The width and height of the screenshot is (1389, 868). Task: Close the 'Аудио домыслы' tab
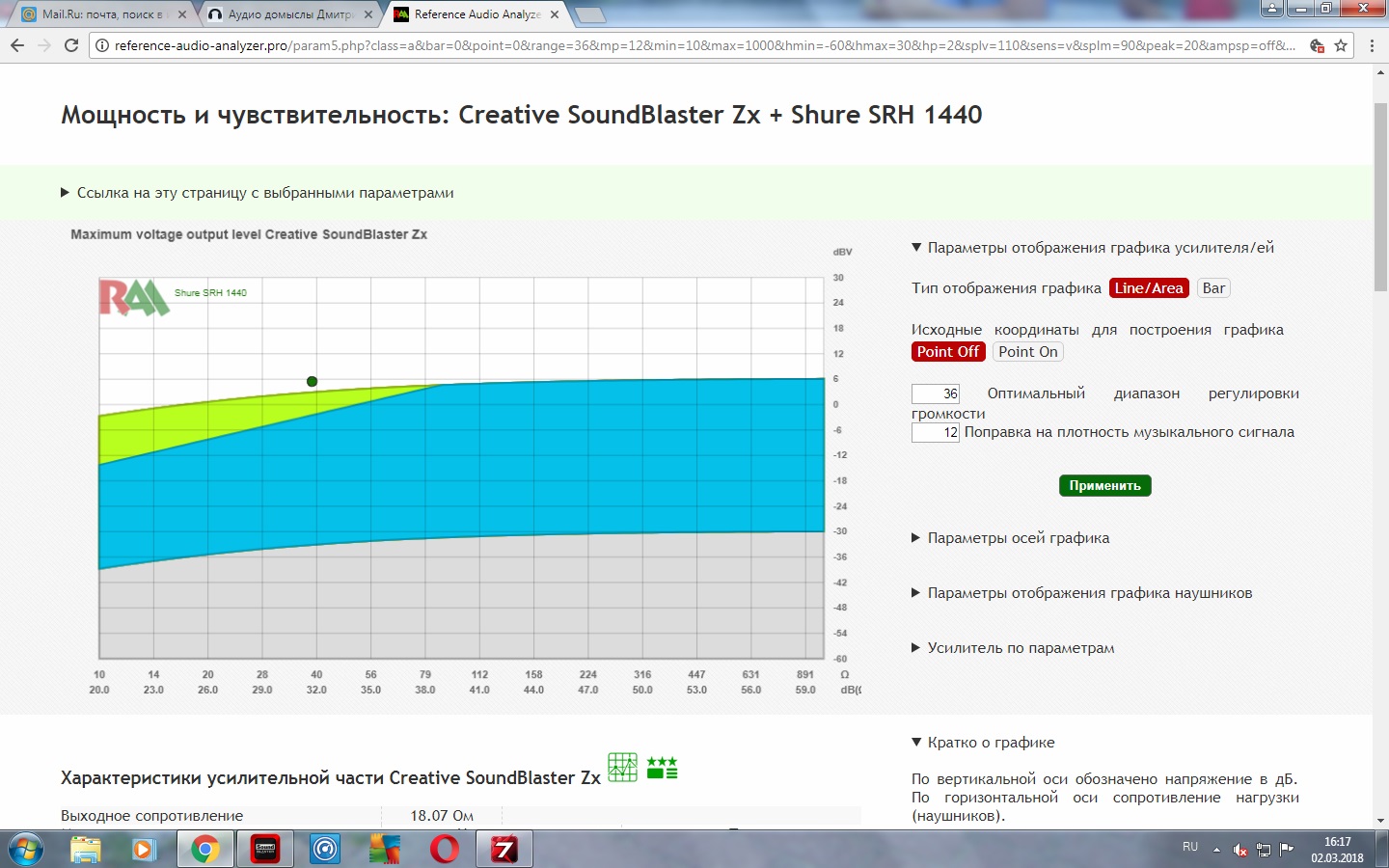tap(368, 14)
